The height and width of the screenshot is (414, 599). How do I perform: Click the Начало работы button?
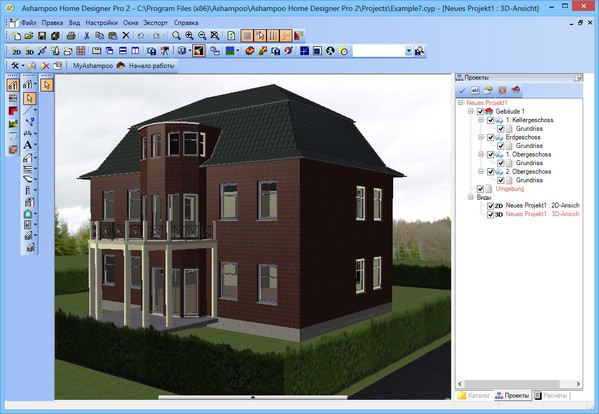point(147,66)
